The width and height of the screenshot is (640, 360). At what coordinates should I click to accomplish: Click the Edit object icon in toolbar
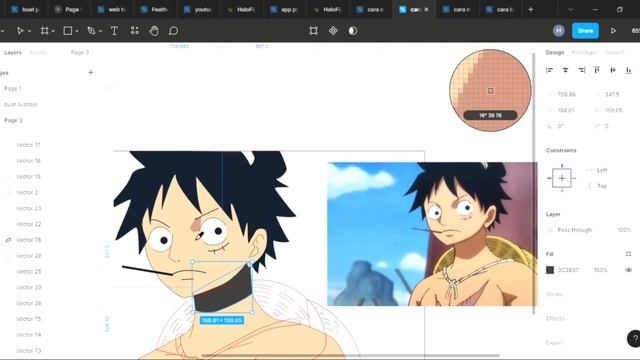(x=313, y=31)
